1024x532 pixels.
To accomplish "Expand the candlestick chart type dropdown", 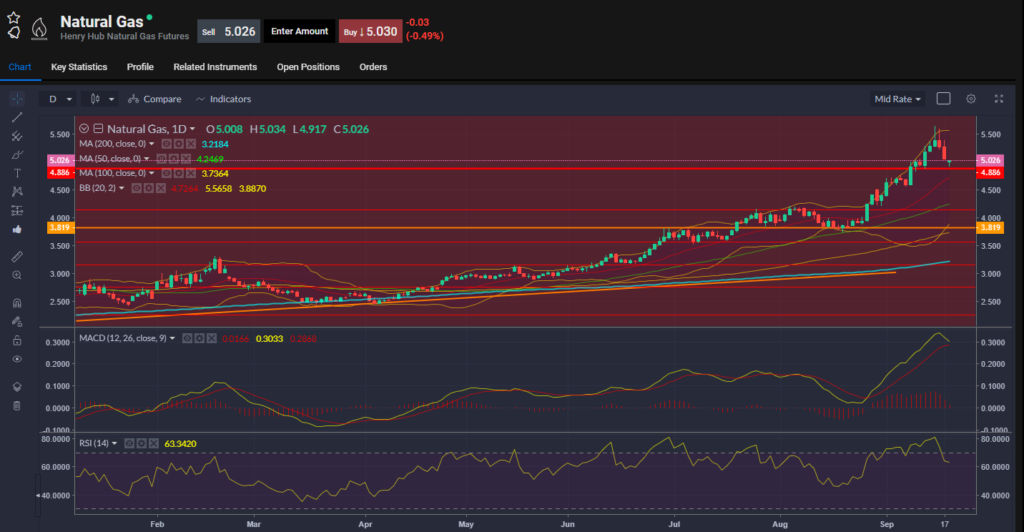I will coord(101,99).
